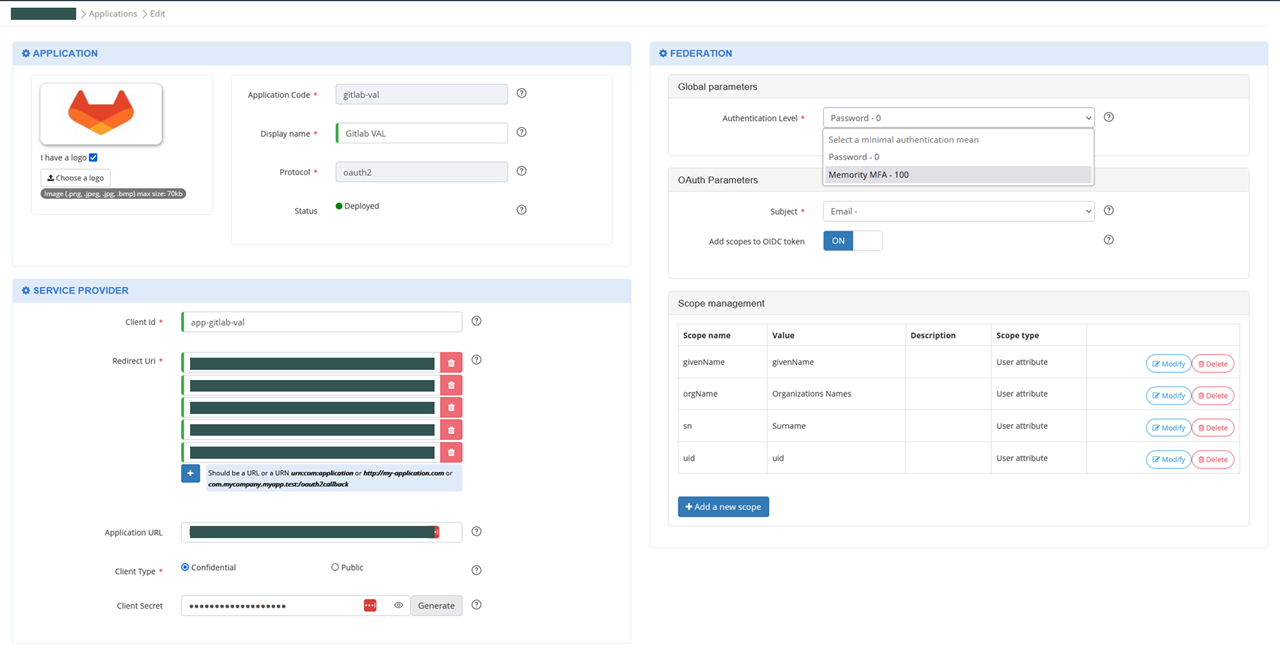
Task: Generate a new client secret
Action: [436, 605]
